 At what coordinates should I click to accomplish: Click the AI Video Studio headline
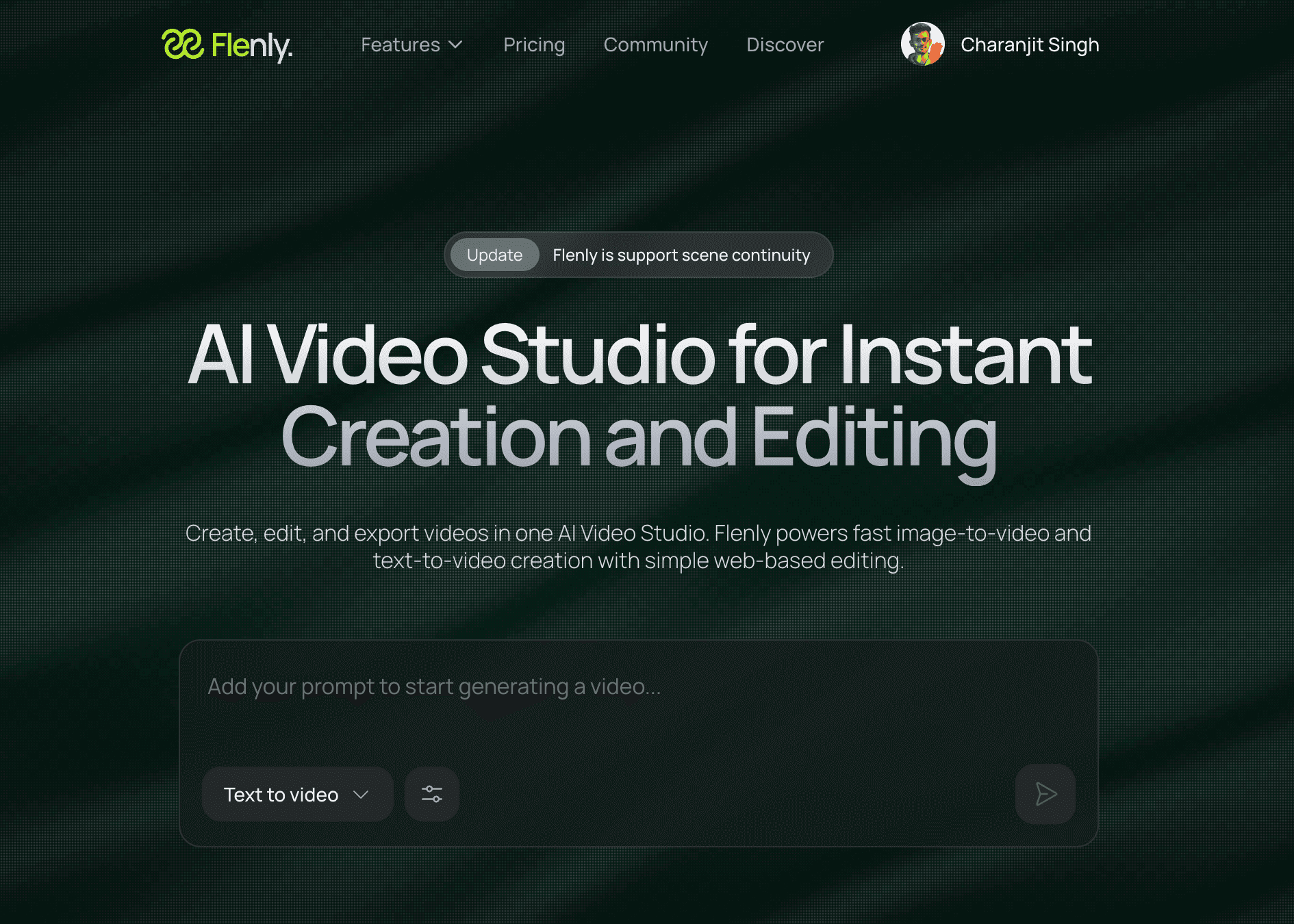639,356
